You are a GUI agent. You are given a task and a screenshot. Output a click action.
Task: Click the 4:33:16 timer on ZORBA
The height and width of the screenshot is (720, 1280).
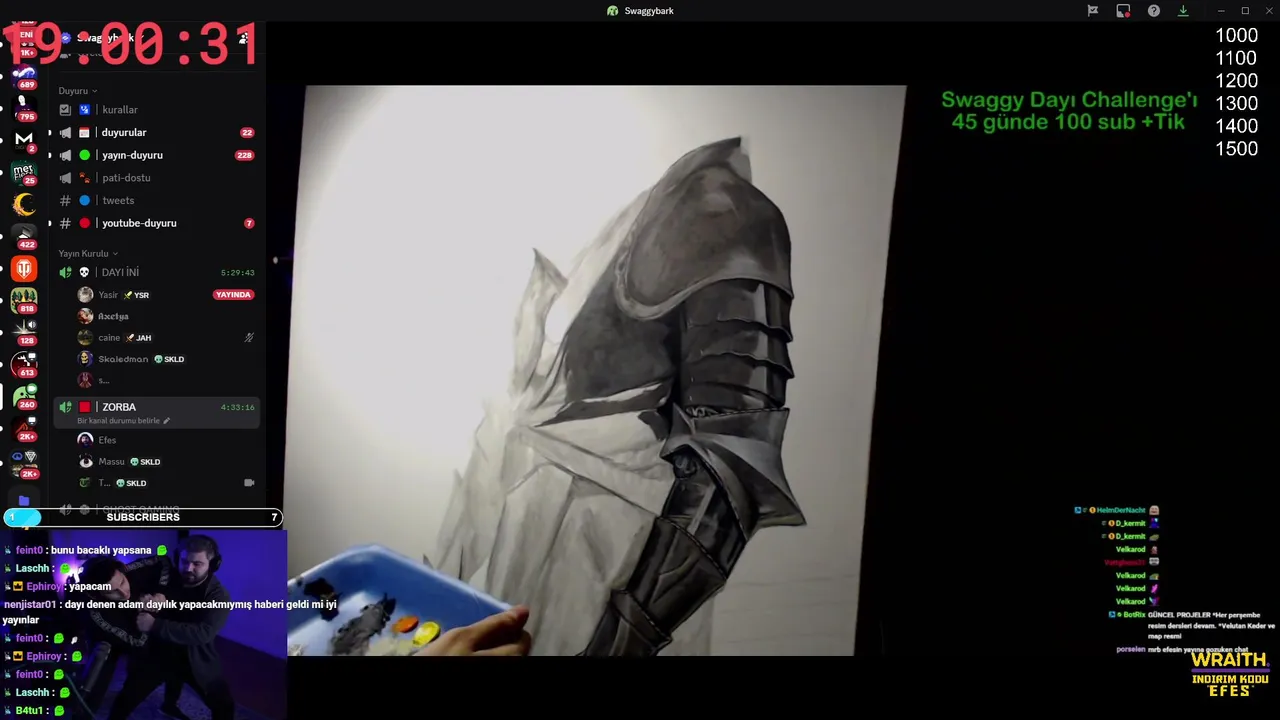[237, 408]
